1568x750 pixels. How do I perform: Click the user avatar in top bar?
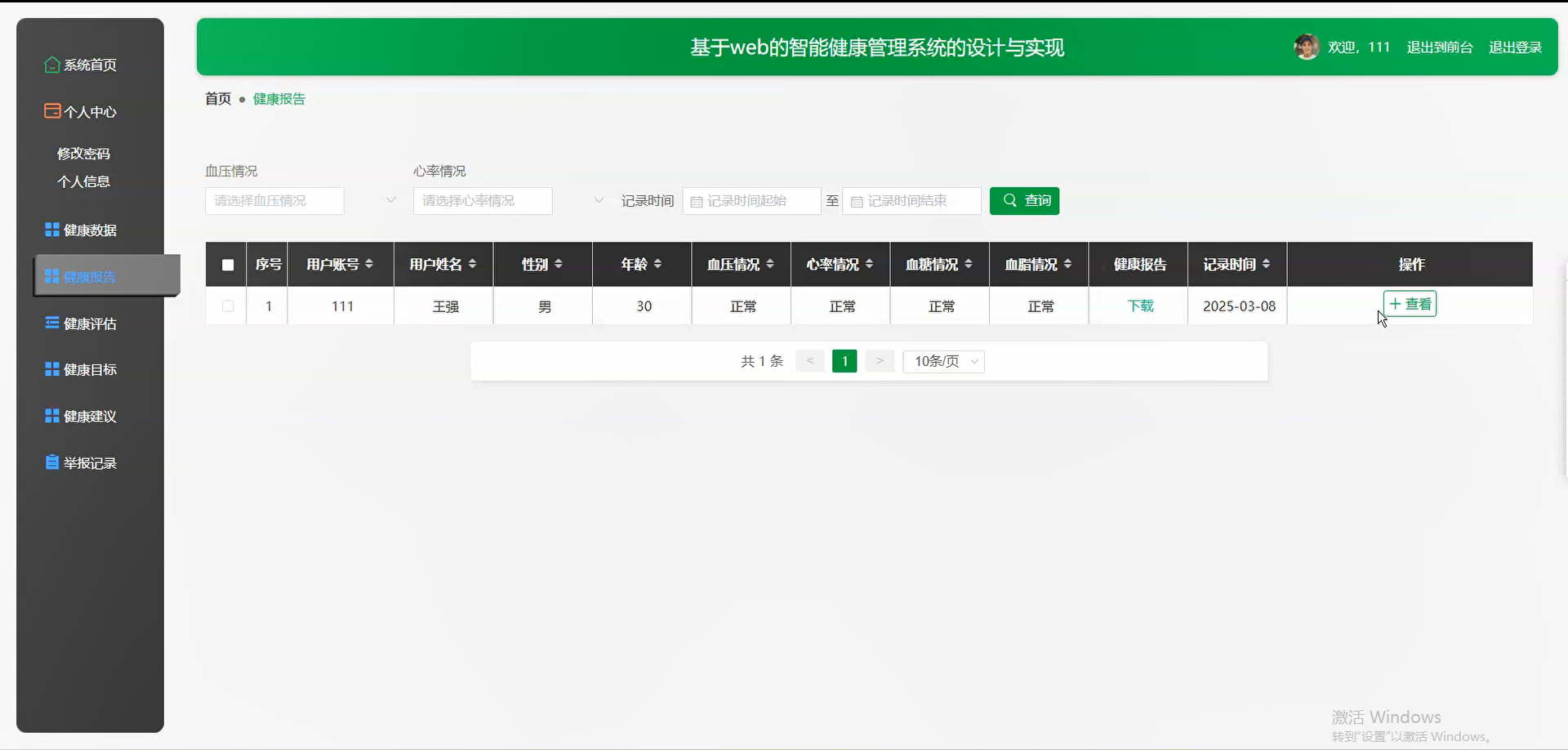[1307, 47]
